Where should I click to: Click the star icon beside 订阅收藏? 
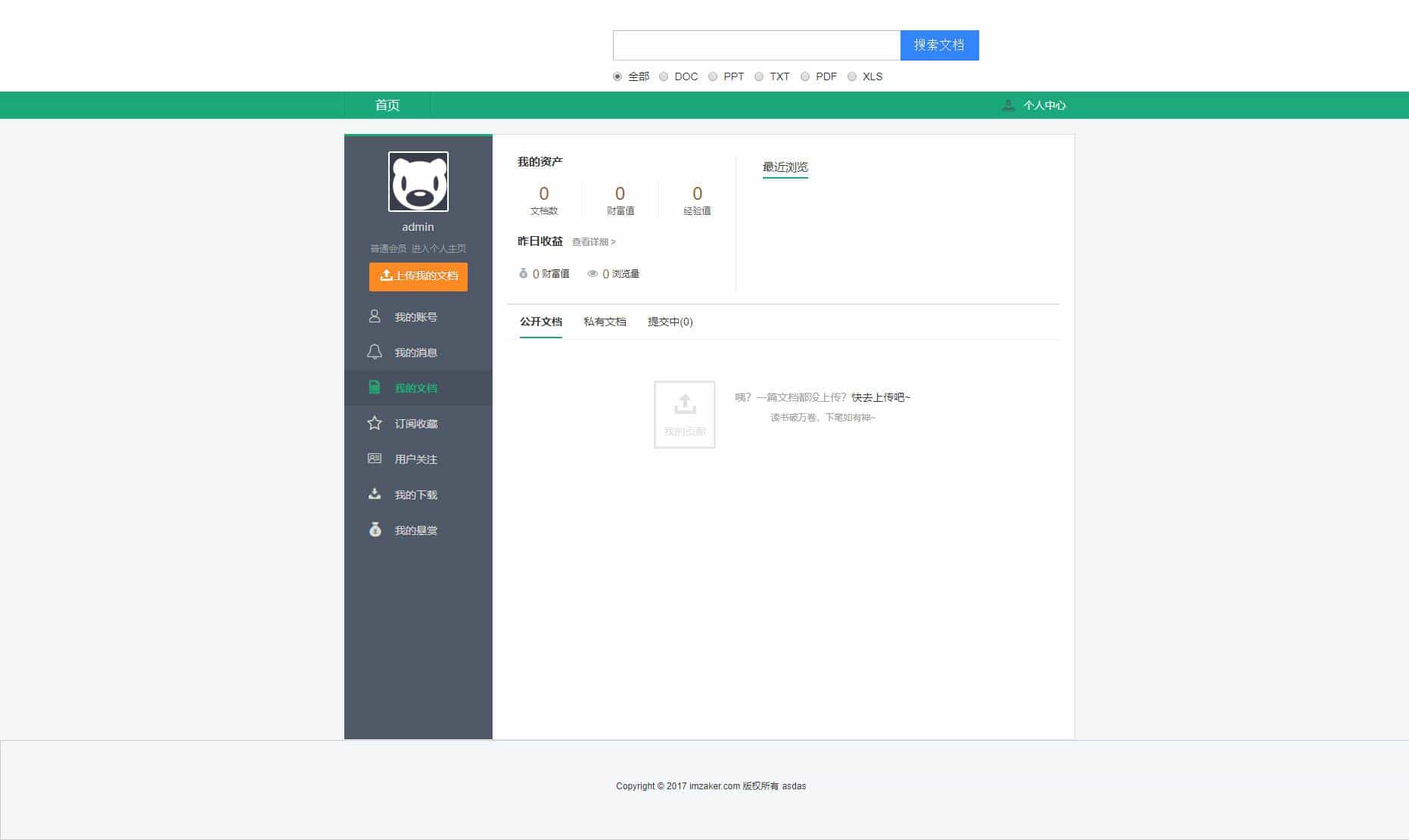[x=374, y=423]
